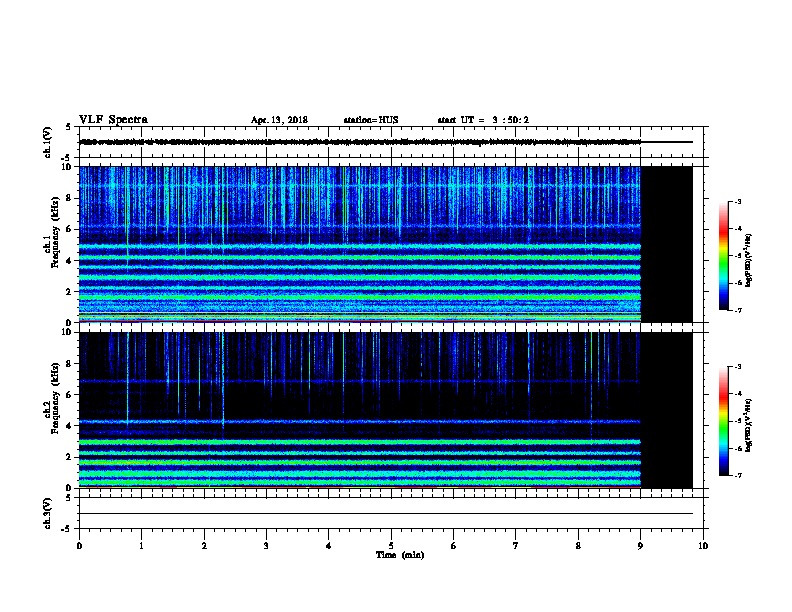Click the ch.1 color bar log(PSD) label

coord(749,260)
